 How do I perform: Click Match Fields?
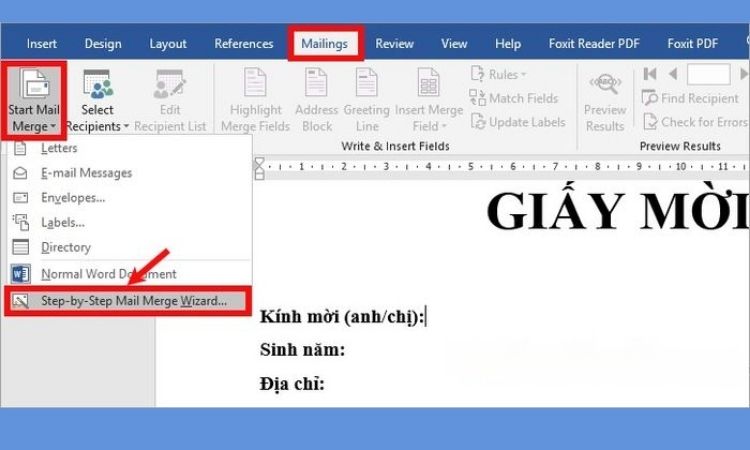click(x=514, y=98)
